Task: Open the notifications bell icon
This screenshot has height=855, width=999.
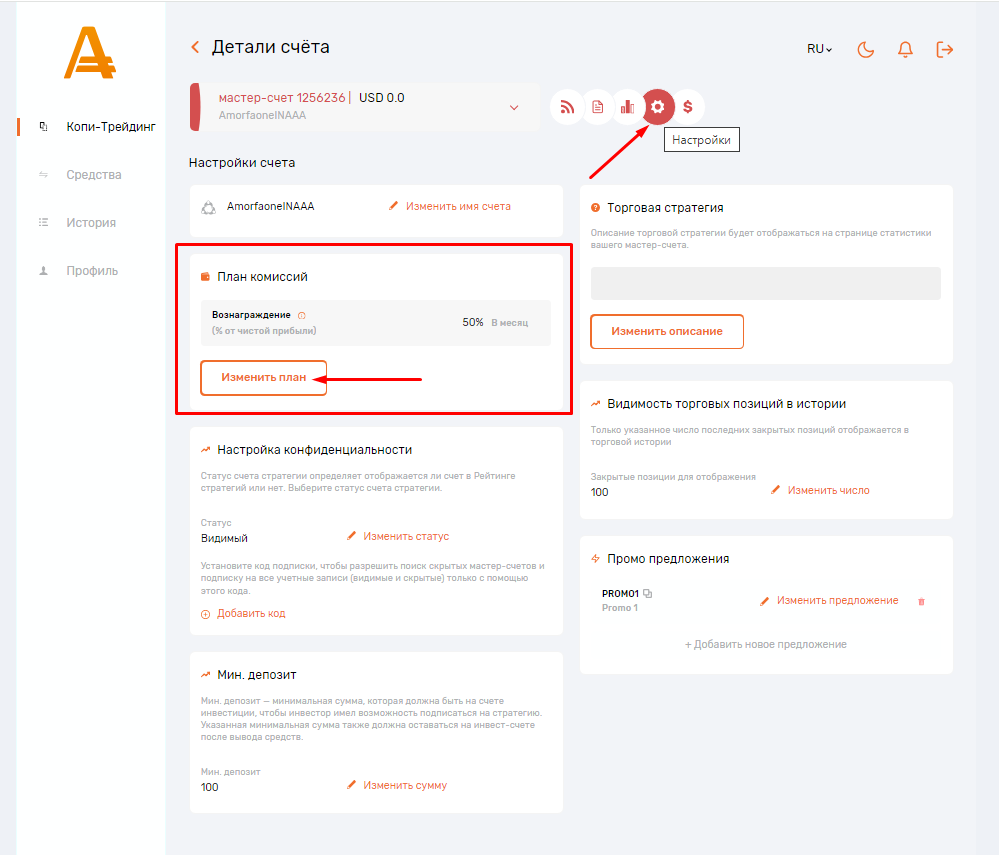Action: [906, 49]
